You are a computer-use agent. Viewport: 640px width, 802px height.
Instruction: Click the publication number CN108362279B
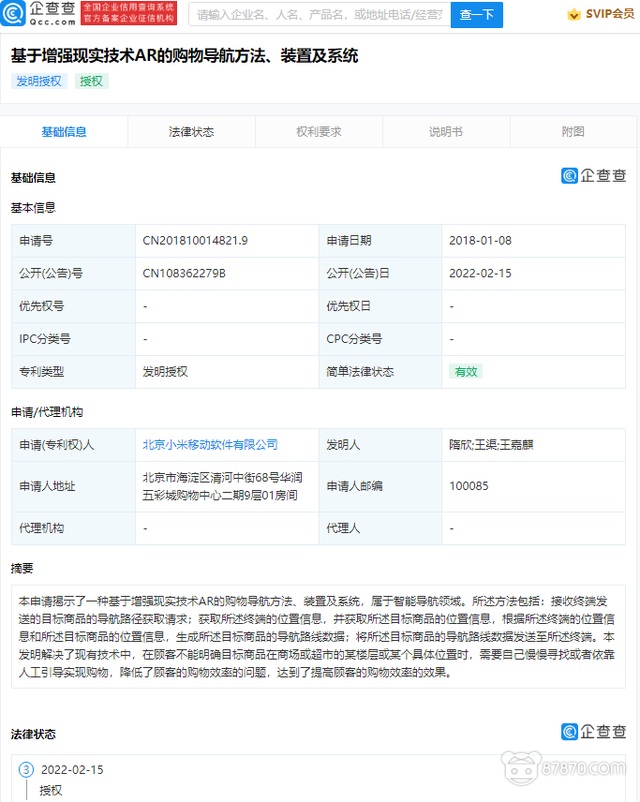coord(184,273)
